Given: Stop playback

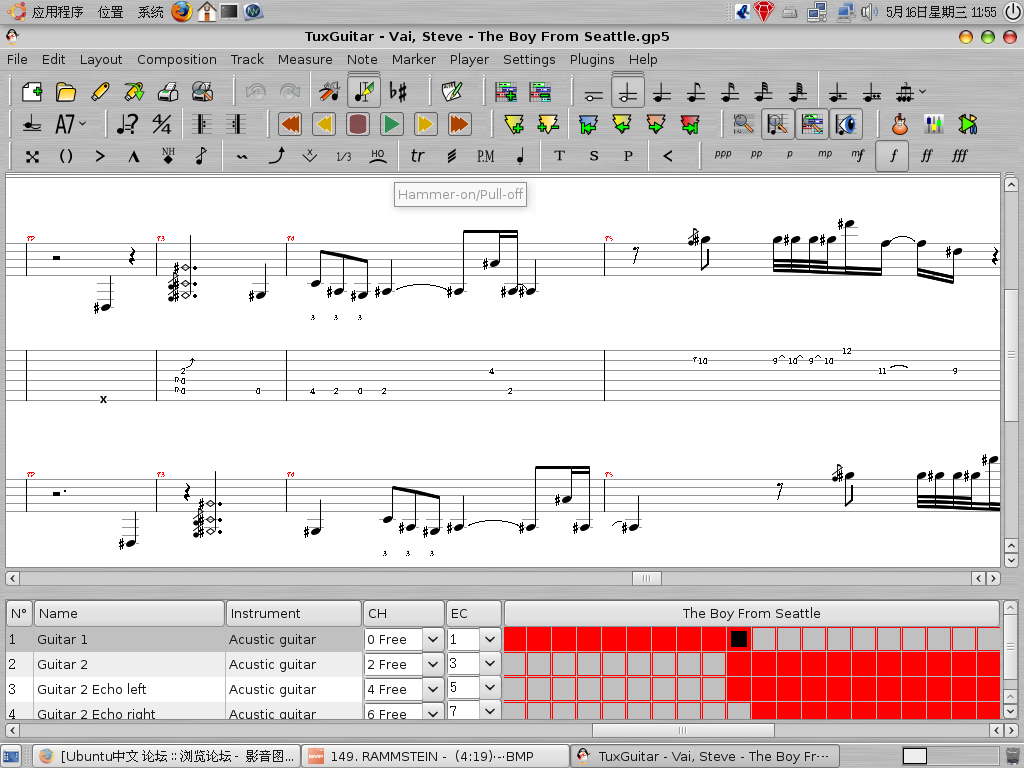Looking at the screenshot, I should (357, 124).
